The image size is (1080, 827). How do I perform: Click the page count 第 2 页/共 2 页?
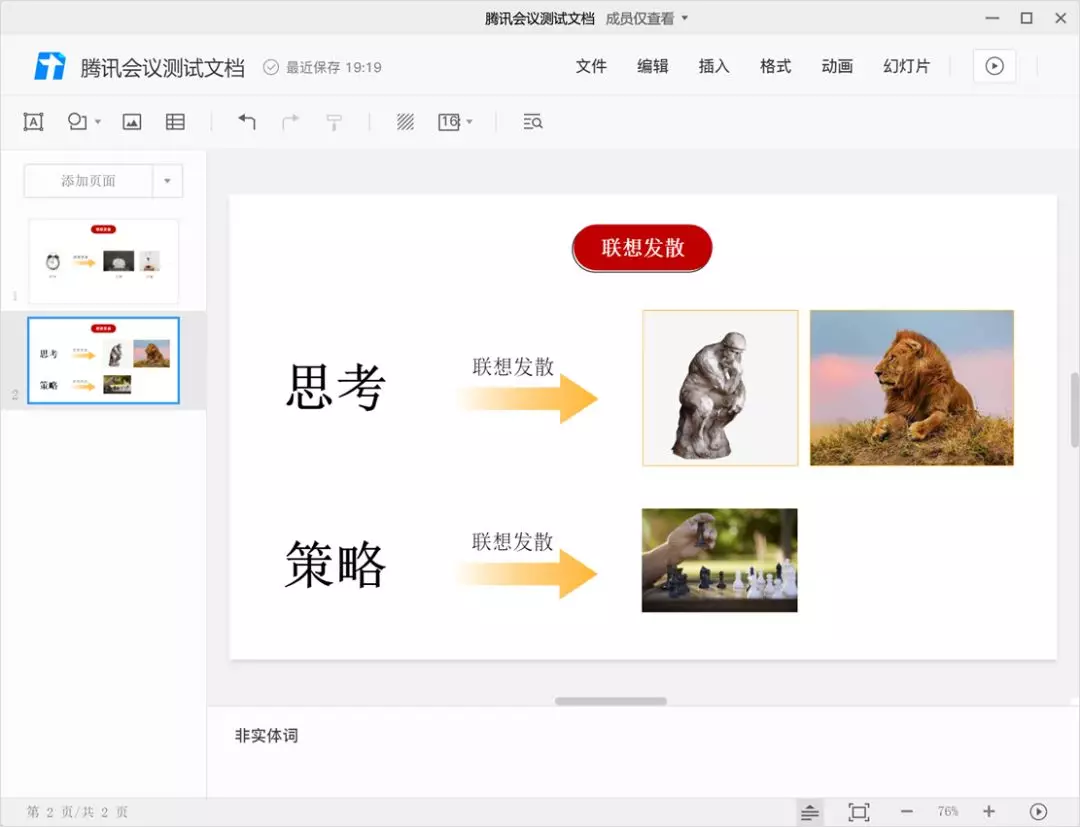coord(77,812)
